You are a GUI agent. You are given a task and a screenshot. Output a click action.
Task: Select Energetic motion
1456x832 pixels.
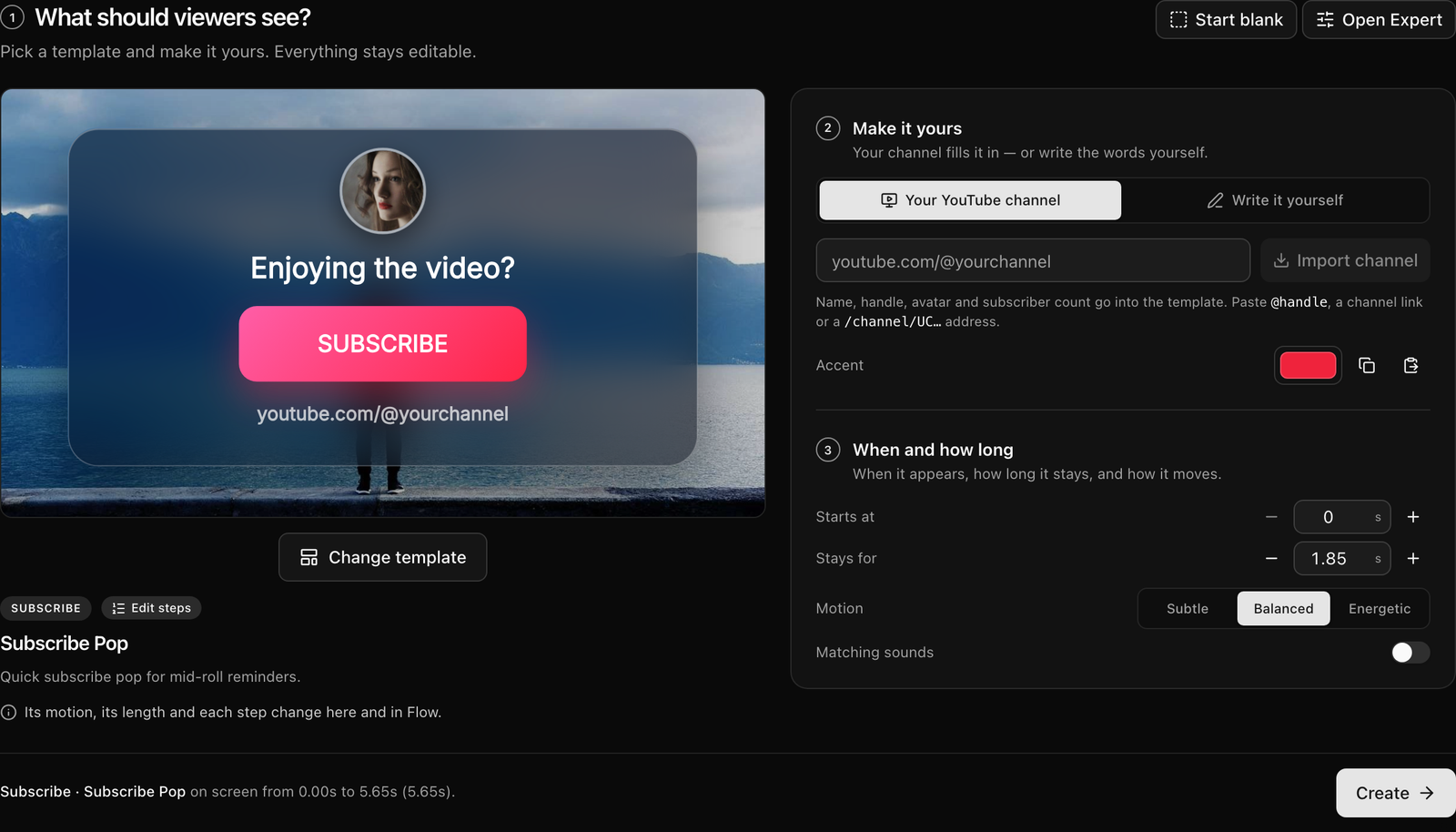[x=1380, y=609]
